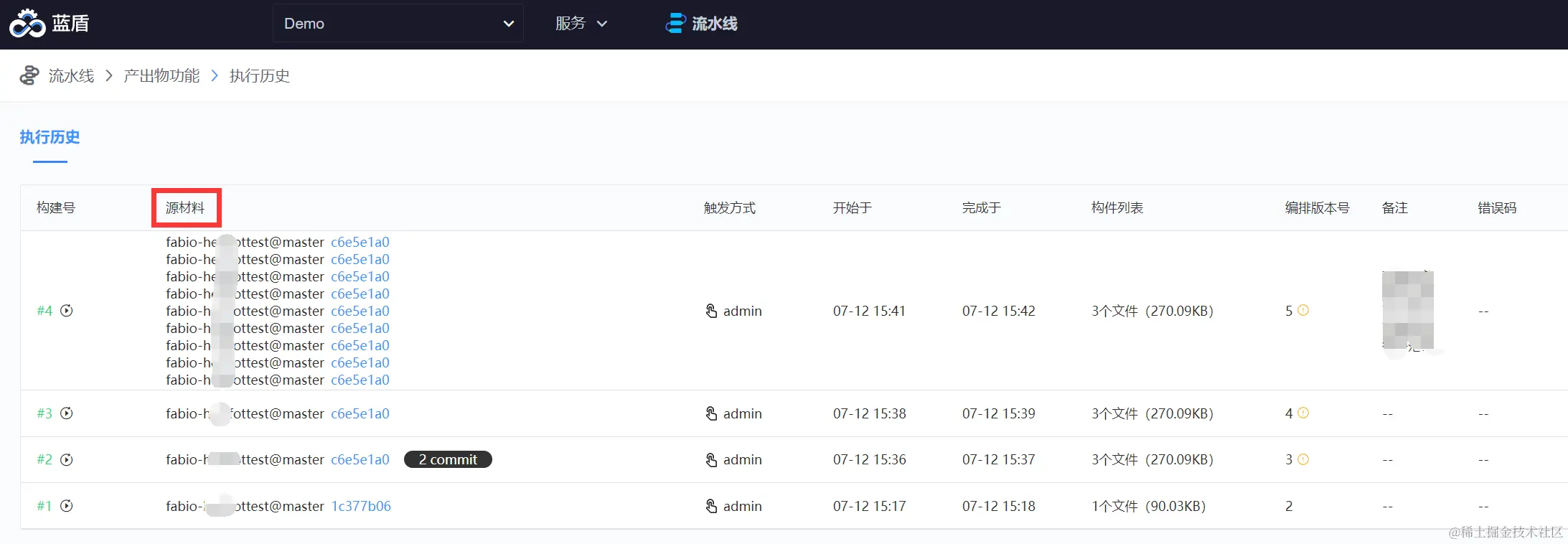Open build #4 link
1568x544 pixels.
44,311
